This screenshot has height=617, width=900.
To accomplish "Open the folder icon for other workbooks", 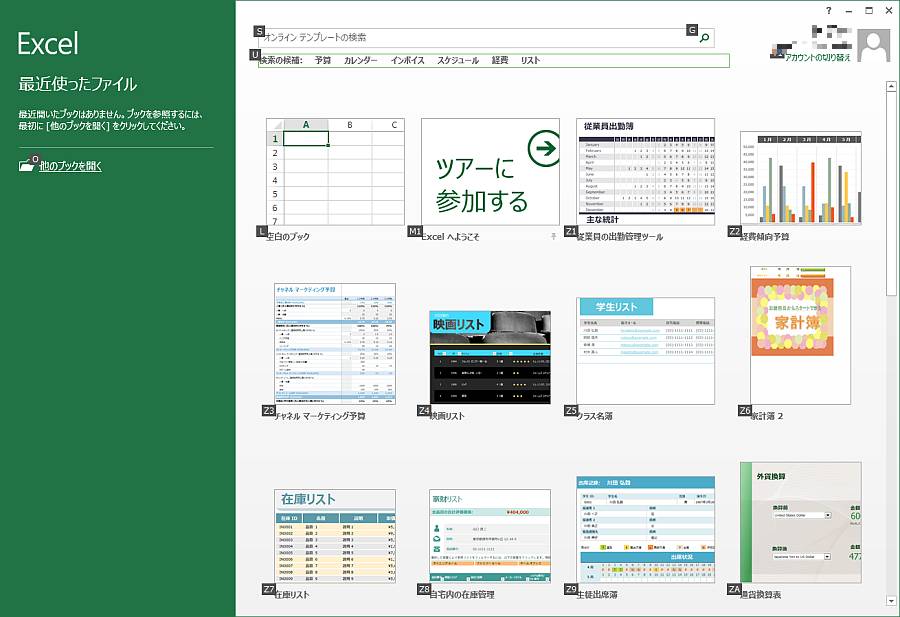I will pyautogui.click(x=26, y=165).
